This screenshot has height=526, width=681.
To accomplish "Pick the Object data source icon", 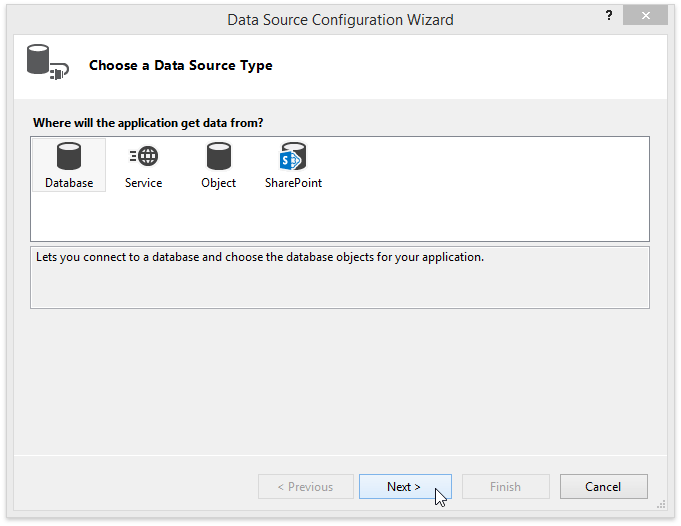I will 218,156.
